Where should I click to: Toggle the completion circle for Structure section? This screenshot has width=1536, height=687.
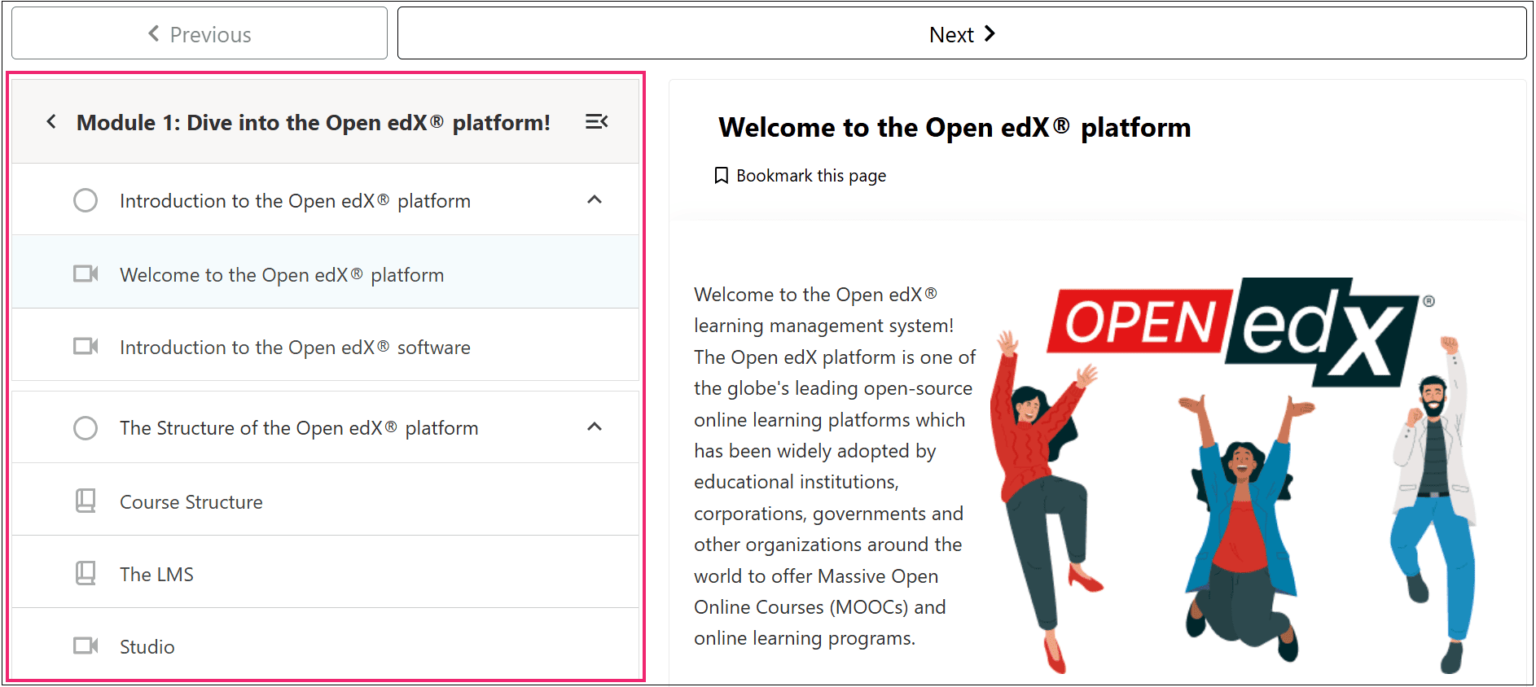coord(86,427)
